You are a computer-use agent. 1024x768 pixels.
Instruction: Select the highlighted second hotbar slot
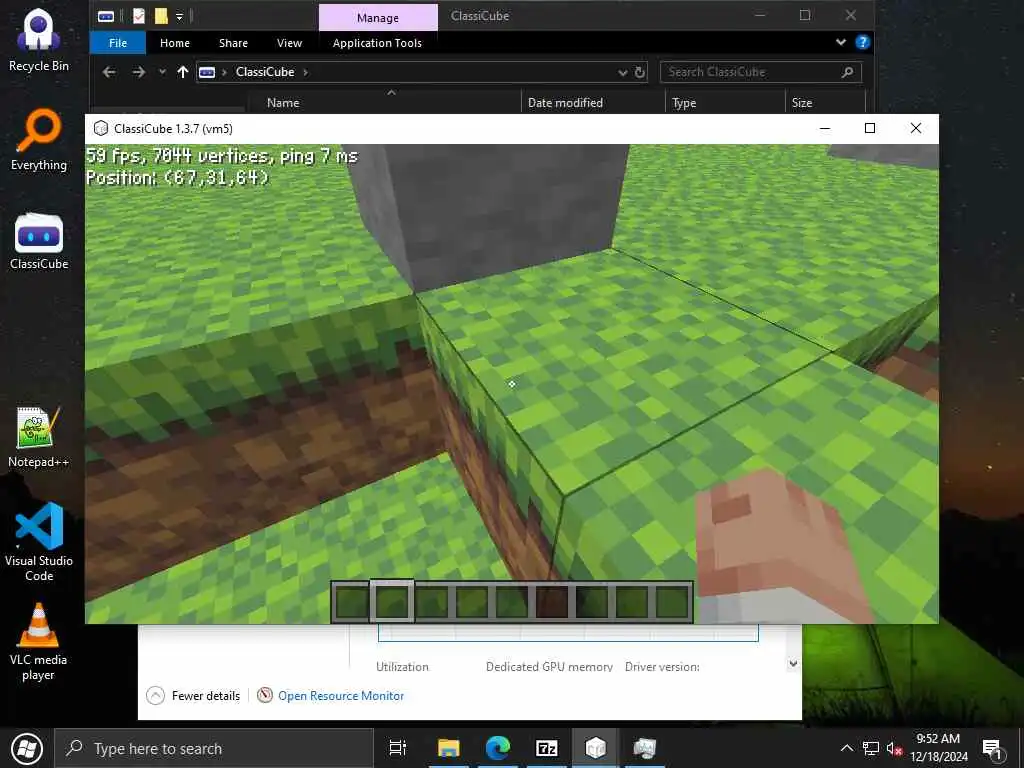coord(392,600)
